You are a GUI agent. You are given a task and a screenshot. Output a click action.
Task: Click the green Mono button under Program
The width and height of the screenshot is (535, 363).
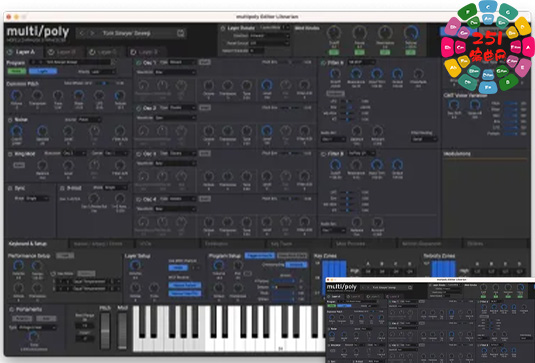pos(17,71)
